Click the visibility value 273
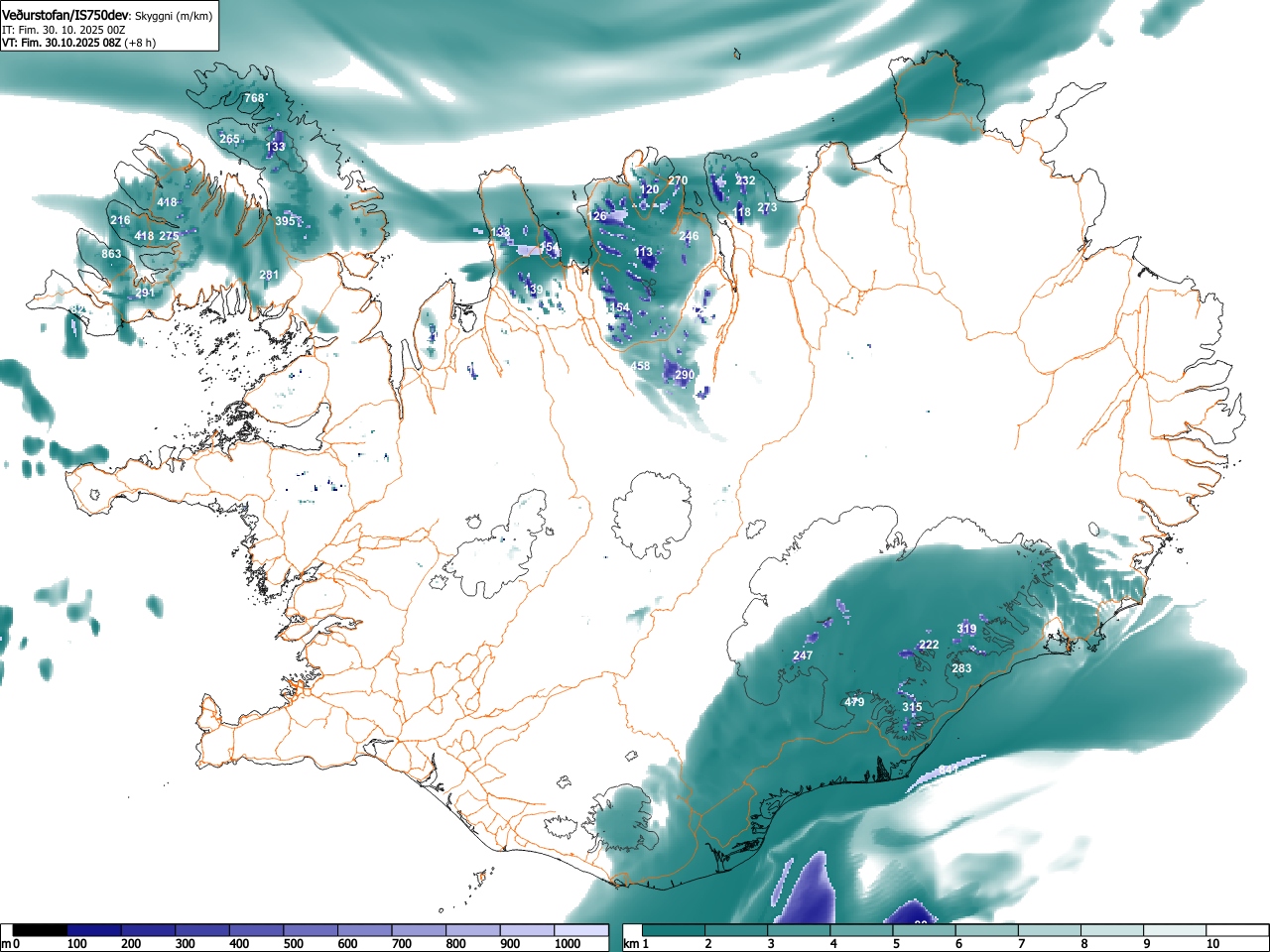 pyautogui.click(x=767, y=207)
